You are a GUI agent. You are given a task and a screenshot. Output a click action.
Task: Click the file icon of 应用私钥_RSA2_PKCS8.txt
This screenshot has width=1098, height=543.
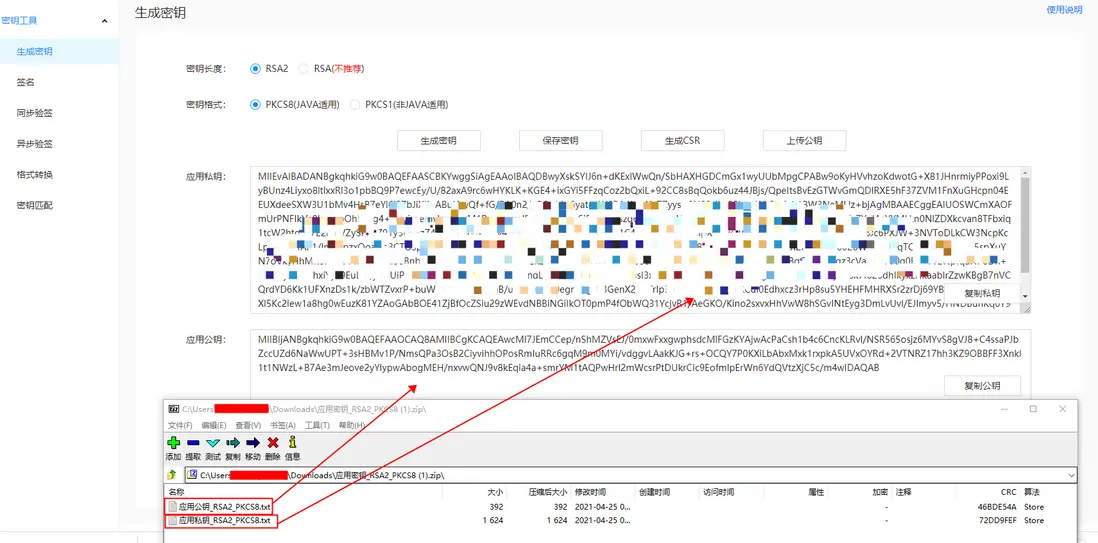[x=172, y=521]
